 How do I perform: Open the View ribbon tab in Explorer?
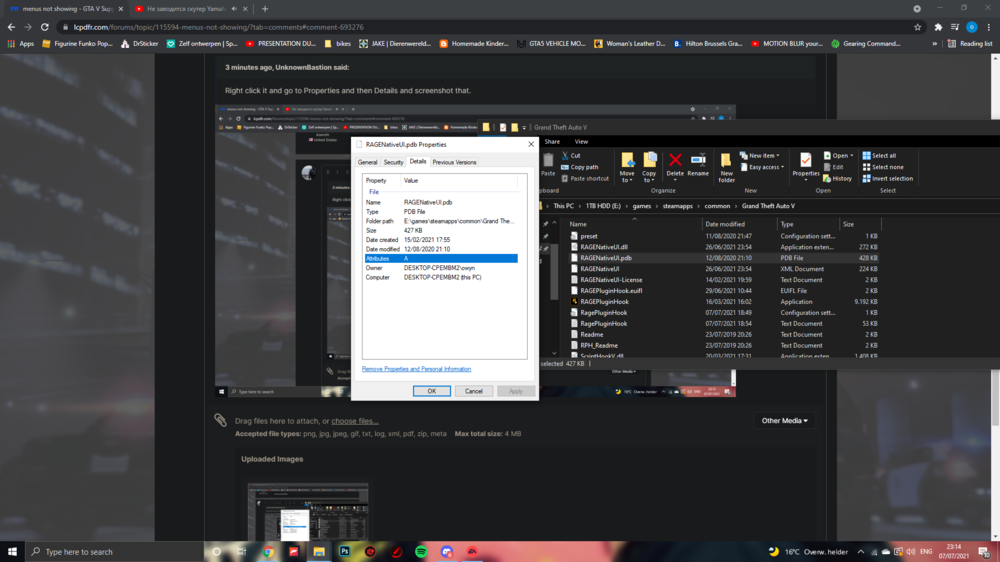[x=581, y=142]
